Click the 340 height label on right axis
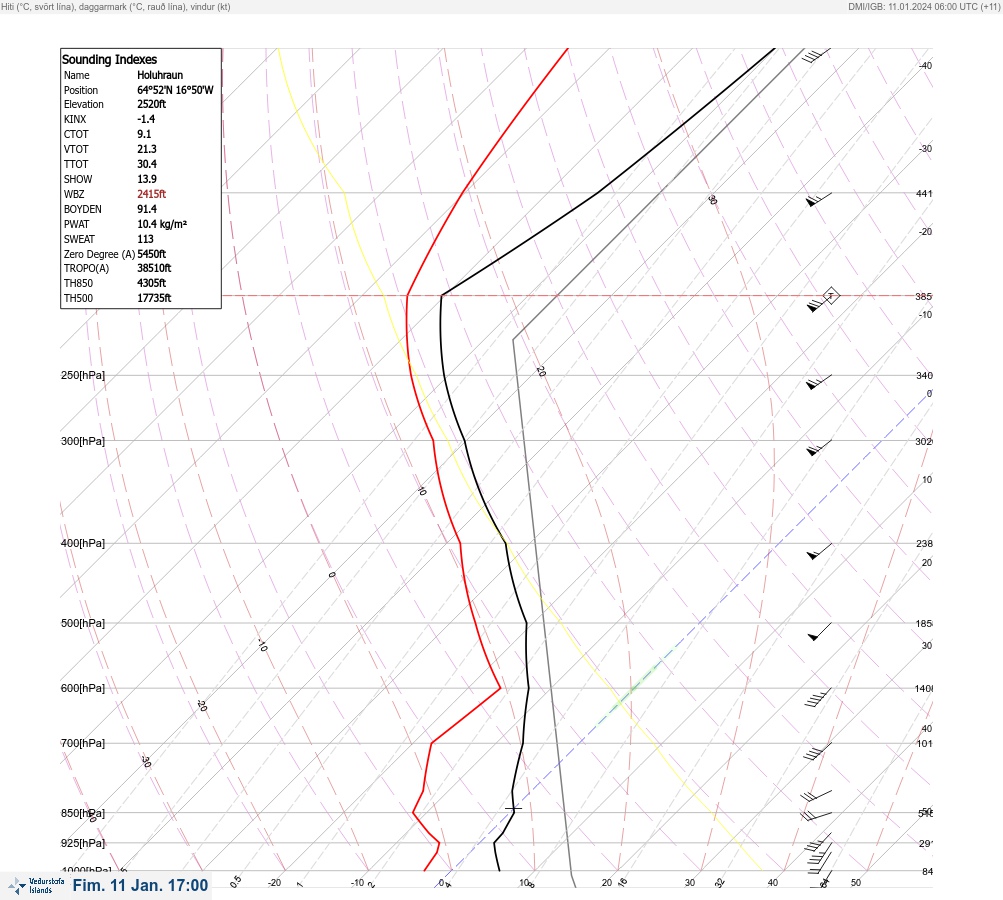The height and width of the screenshot is (900, 1003). [x=924, y=375]
